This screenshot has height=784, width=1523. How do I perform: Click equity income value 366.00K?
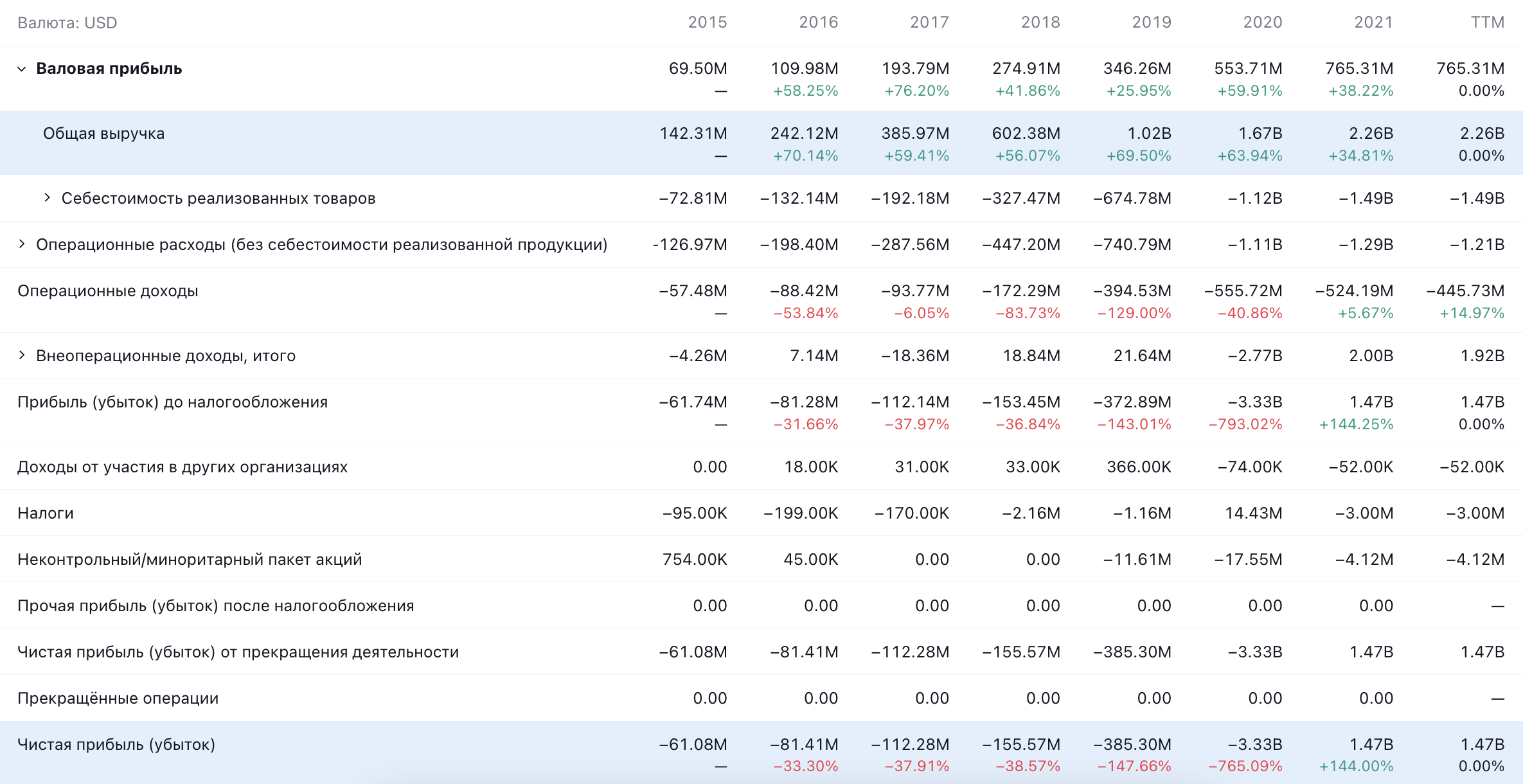tap(1139, 467)
